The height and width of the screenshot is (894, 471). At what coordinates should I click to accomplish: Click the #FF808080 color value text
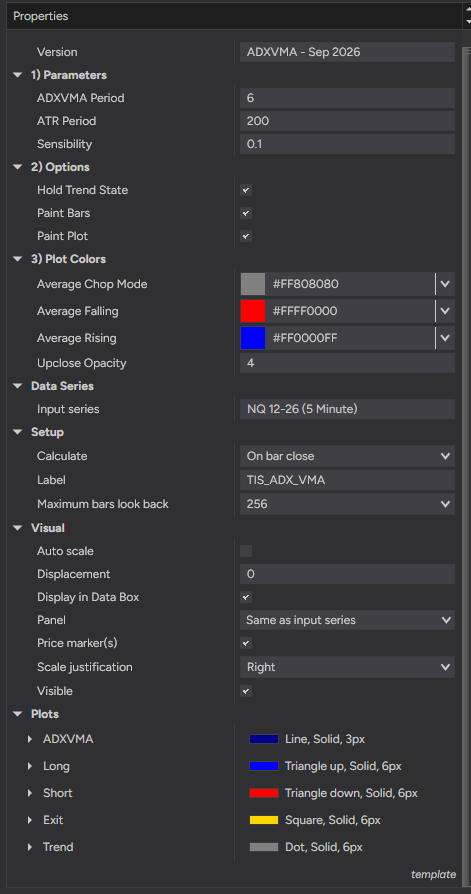pyautogui.click(x=304, y=284)
